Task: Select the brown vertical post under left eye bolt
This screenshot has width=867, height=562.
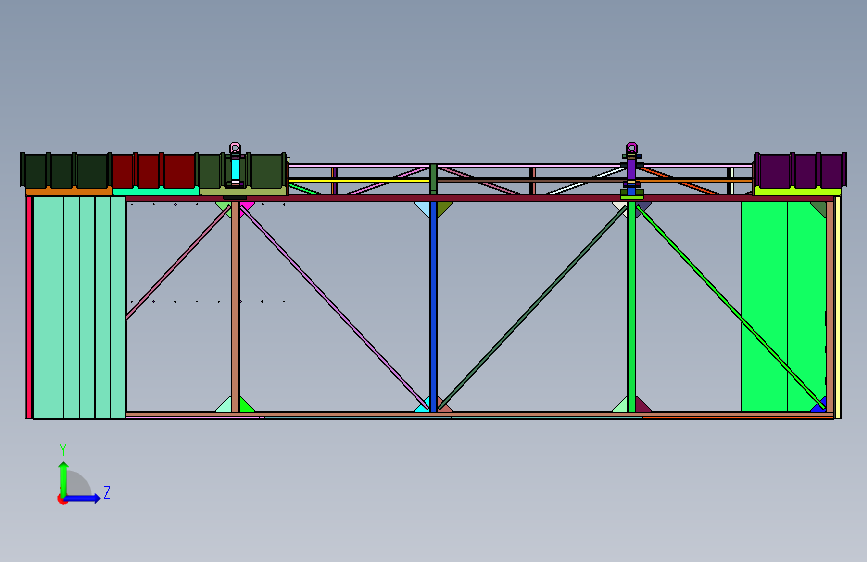Action: (235, 306)
